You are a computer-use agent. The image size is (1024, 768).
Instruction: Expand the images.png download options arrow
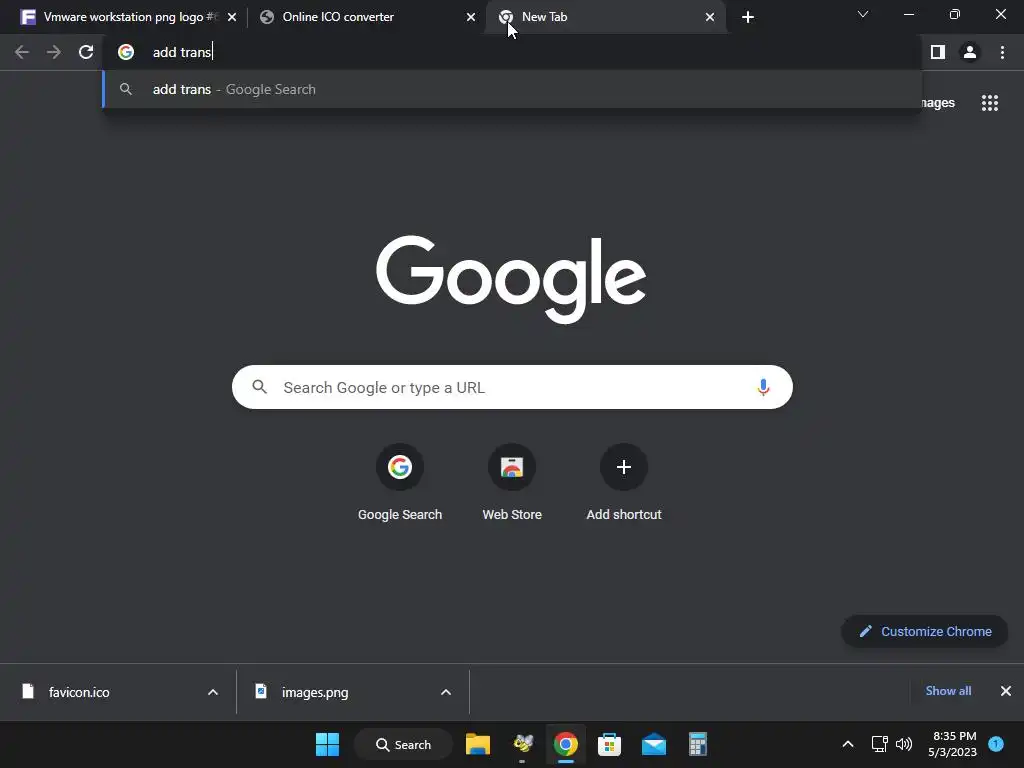[x=446, y=692]
